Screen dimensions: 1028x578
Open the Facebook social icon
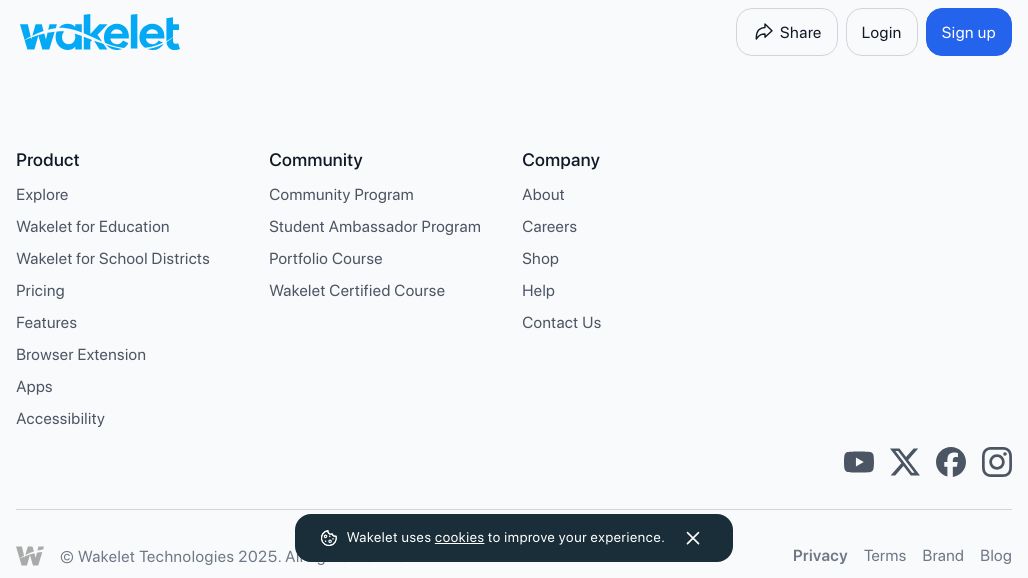click(x=951, y=462)
